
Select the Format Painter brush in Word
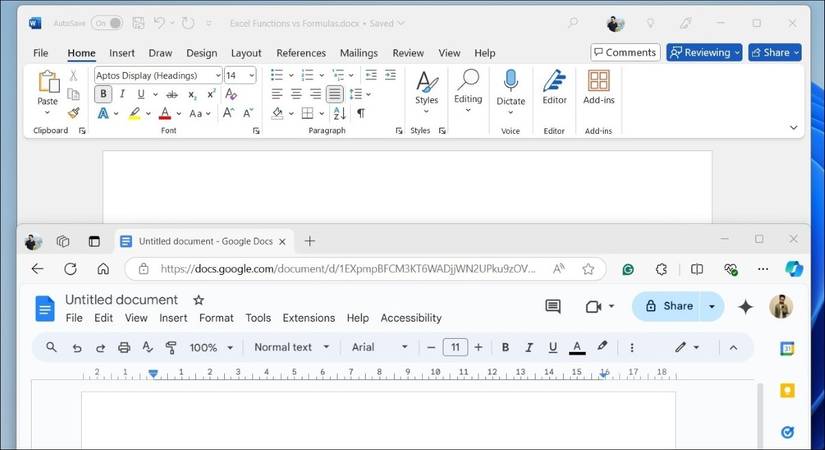[74, 113]
